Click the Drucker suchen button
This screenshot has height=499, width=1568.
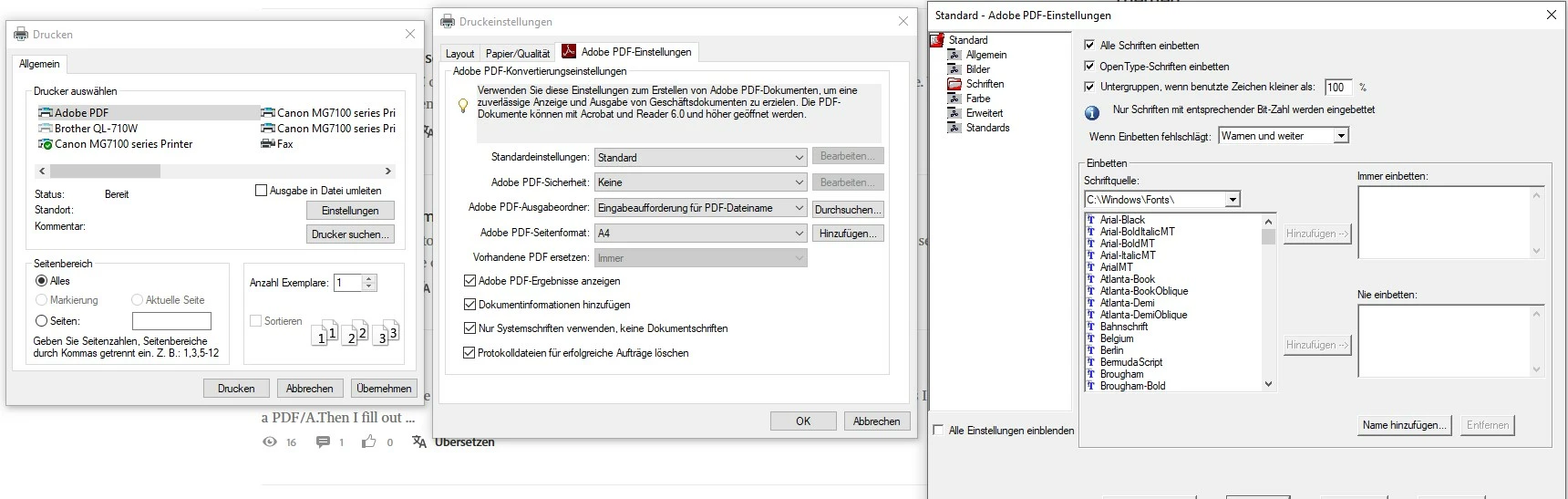(350, 234)
